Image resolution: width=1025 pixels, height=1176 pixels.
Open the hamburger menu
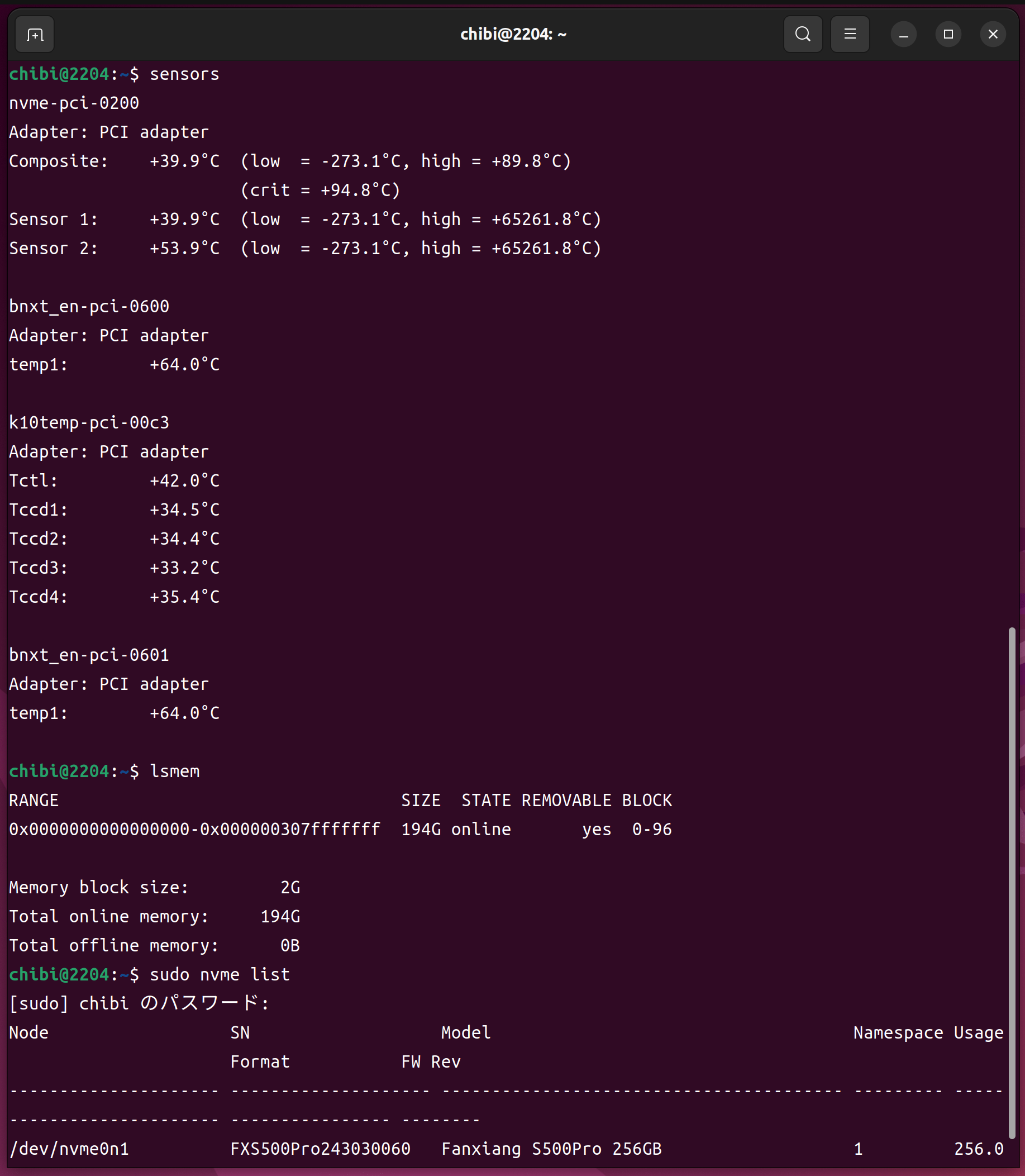(850, 34)
